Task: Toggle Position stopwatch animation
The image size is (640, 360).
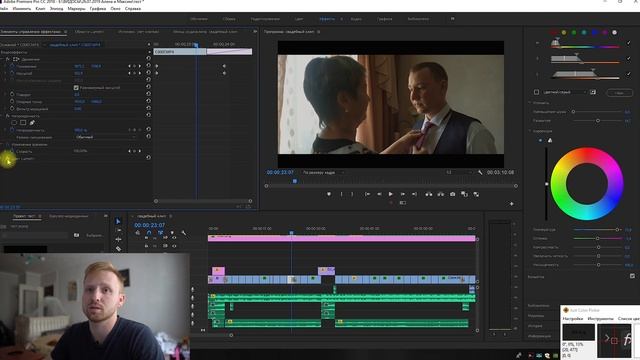Action: [x=12, y=66]
